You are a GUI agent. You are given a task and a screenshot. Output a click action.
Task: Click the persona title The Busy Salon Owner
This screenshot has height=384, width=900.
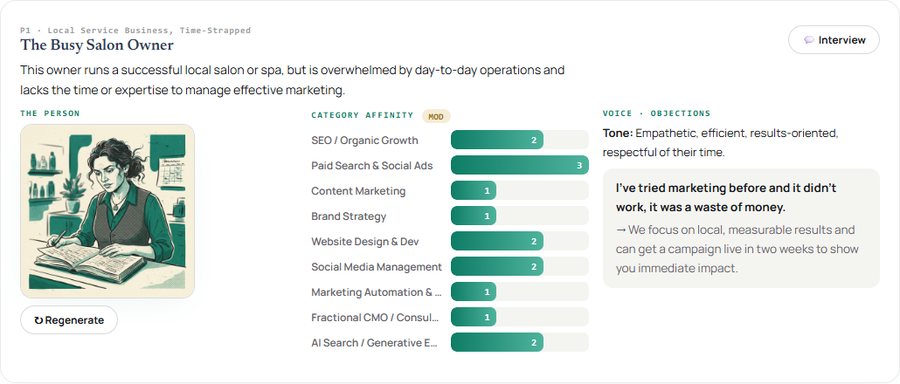point(96,45)
